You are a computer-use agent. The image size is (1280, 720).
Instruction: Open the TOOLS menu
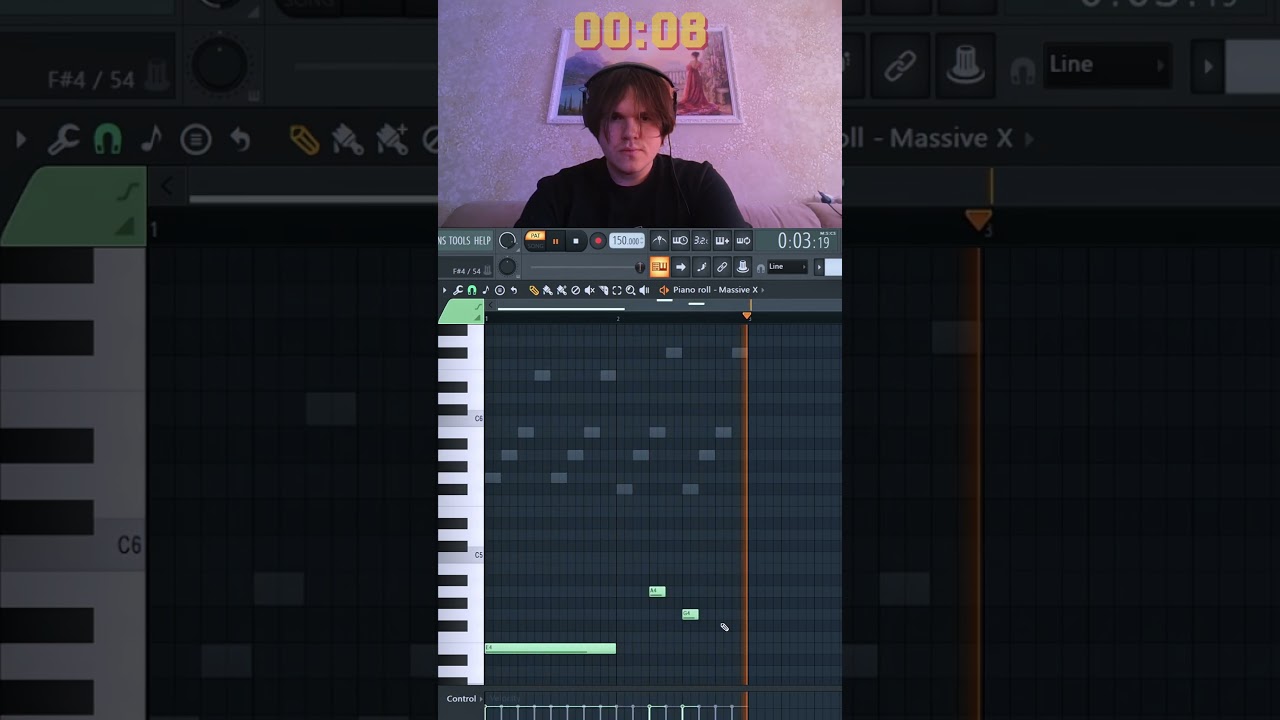[459, 241]
